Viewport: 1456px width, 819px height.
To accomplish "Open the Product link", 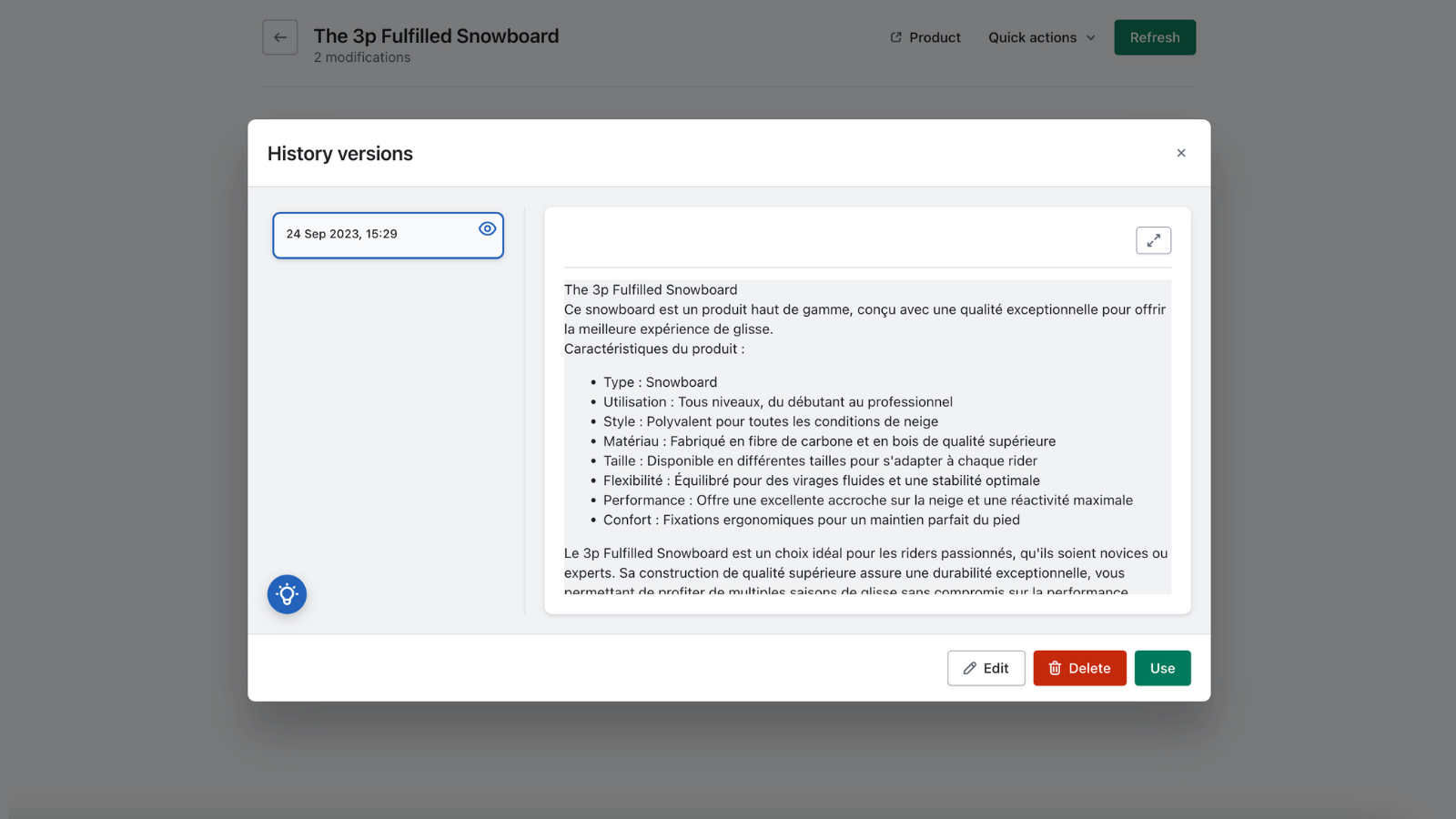I will point(935,37).
